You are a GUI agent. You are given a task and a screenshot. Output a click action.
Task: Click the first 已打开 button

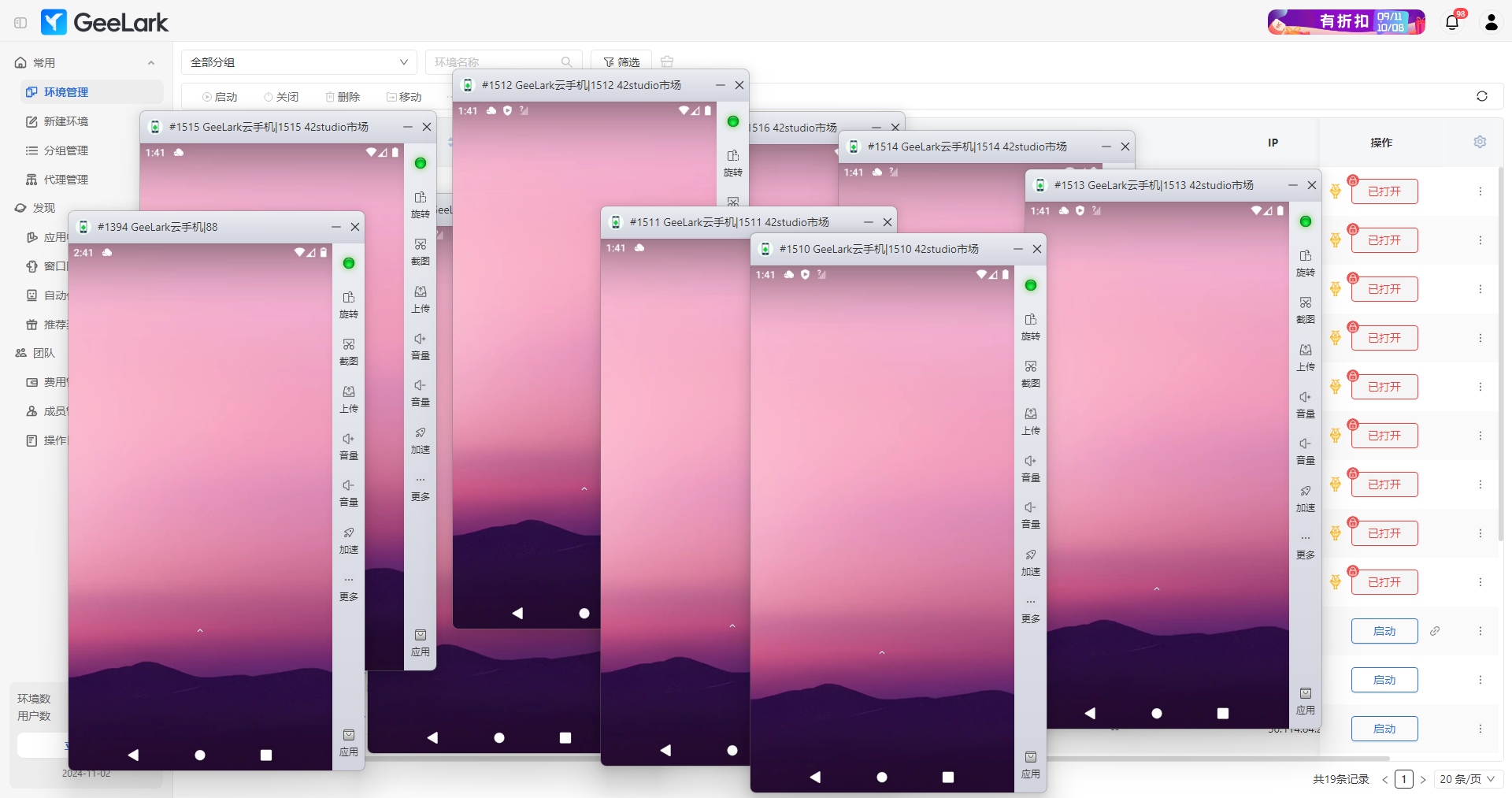[x=1384, y=191]
